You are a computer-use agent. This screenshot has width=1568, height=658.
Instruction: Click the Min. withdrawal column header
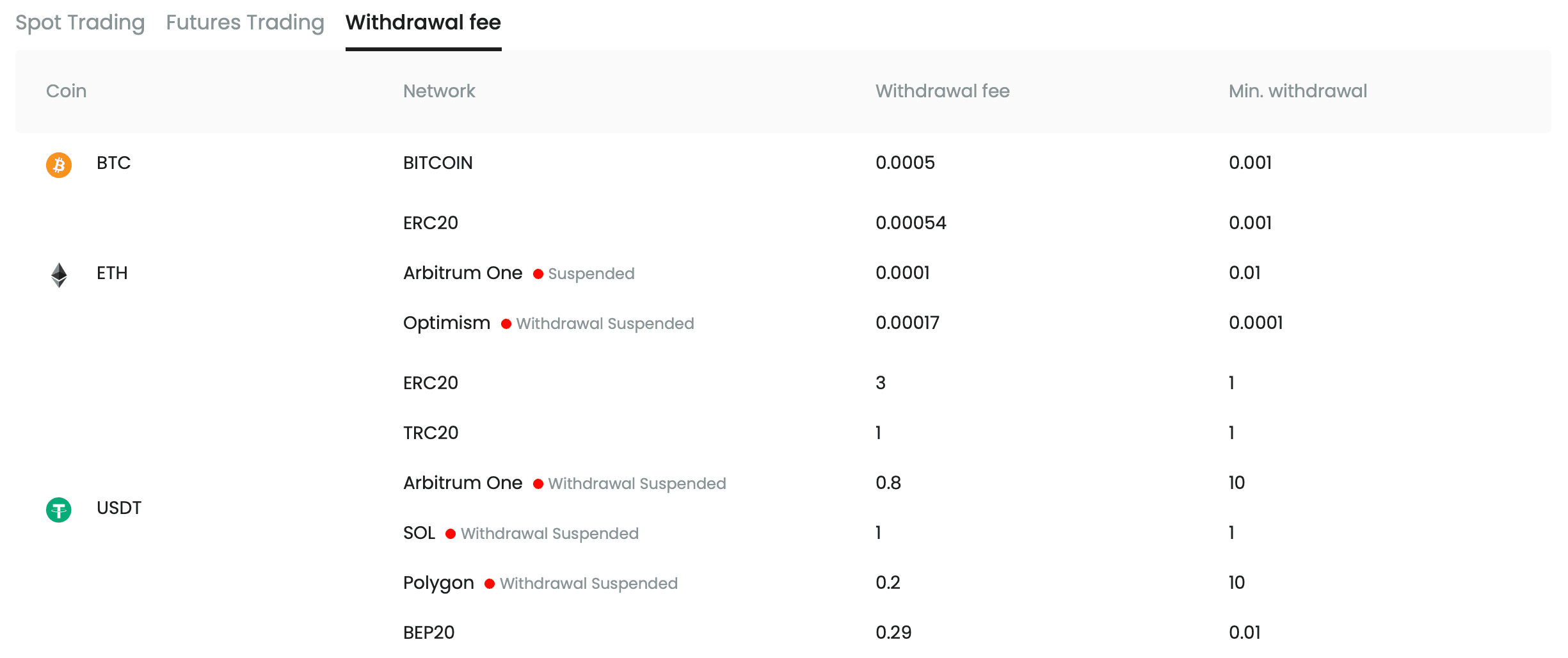[x=1297, y=91]
